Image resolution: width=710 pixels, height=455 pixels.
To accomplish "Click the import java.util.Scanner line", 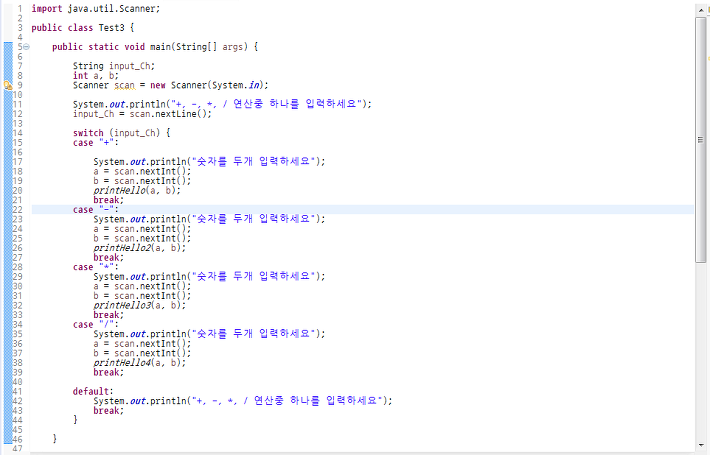I will pos(96,9).
